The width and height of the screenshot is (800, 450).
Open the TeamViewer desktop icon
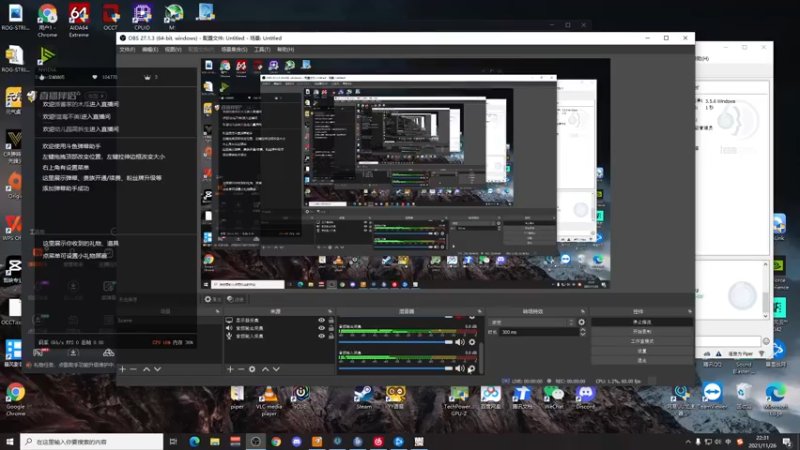click(712, 396)
